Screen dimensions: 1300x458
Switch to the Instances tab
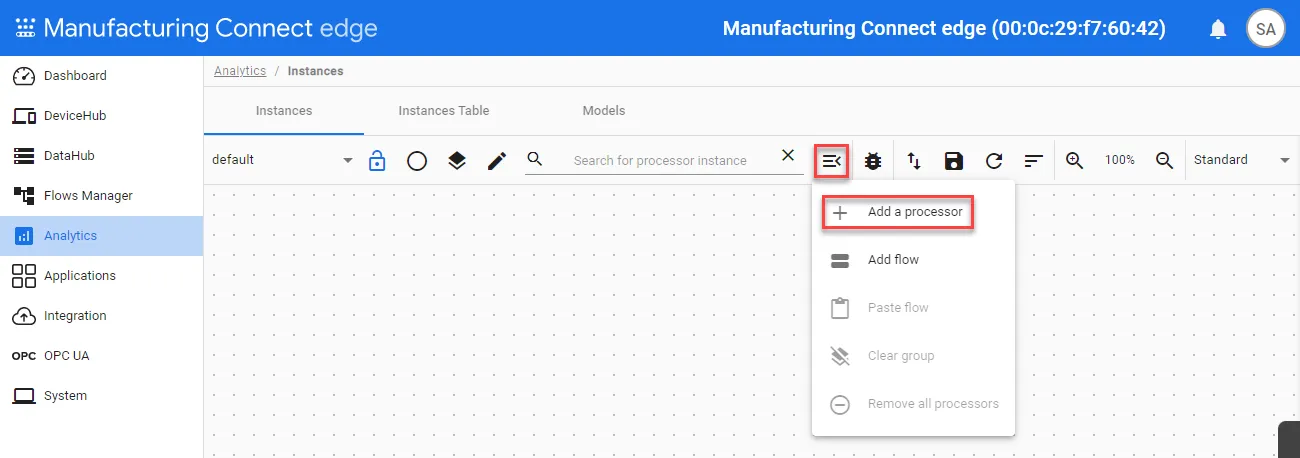(284, 111)
